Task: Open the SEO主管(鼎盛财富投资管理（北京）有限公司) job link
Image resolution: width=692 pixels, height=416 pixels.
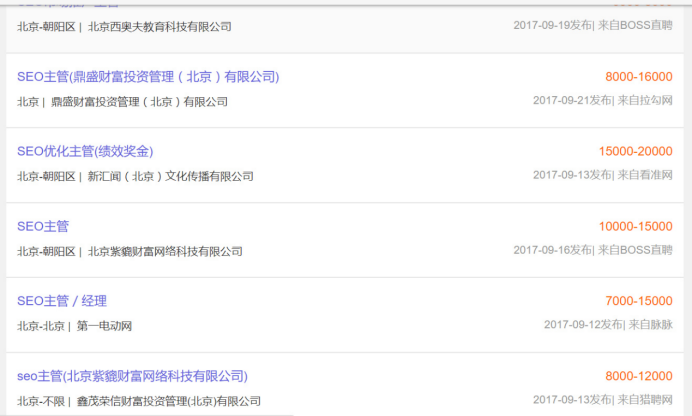Action: (x=148, y=77)
